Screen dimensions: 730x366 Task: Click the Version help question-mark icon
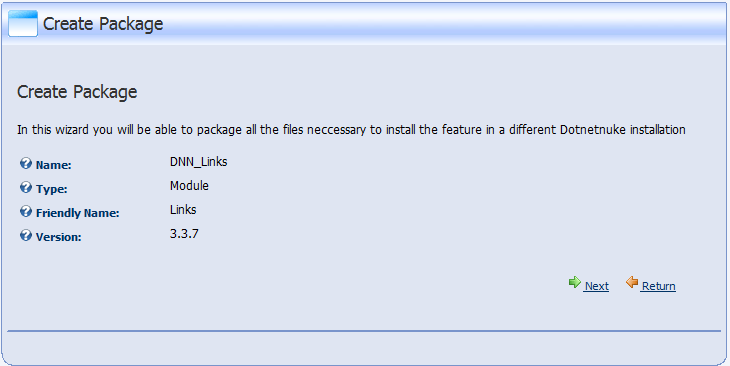point(26,236)
